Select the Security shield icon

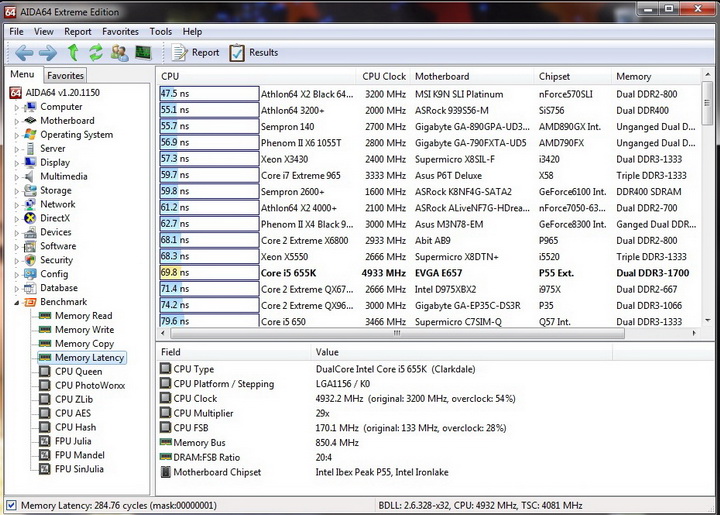coord(30,260)
